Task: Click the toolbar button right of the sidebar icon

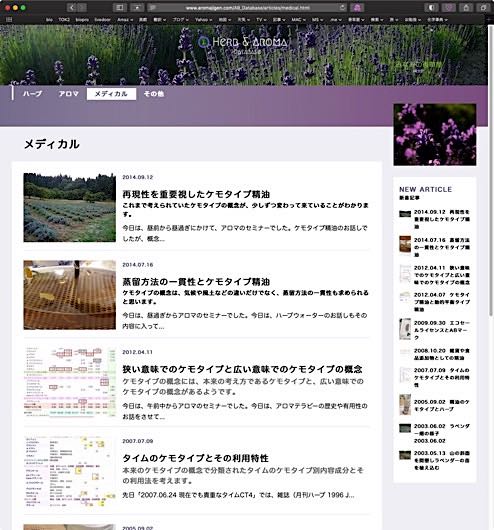Action: (x=137, y=7)
